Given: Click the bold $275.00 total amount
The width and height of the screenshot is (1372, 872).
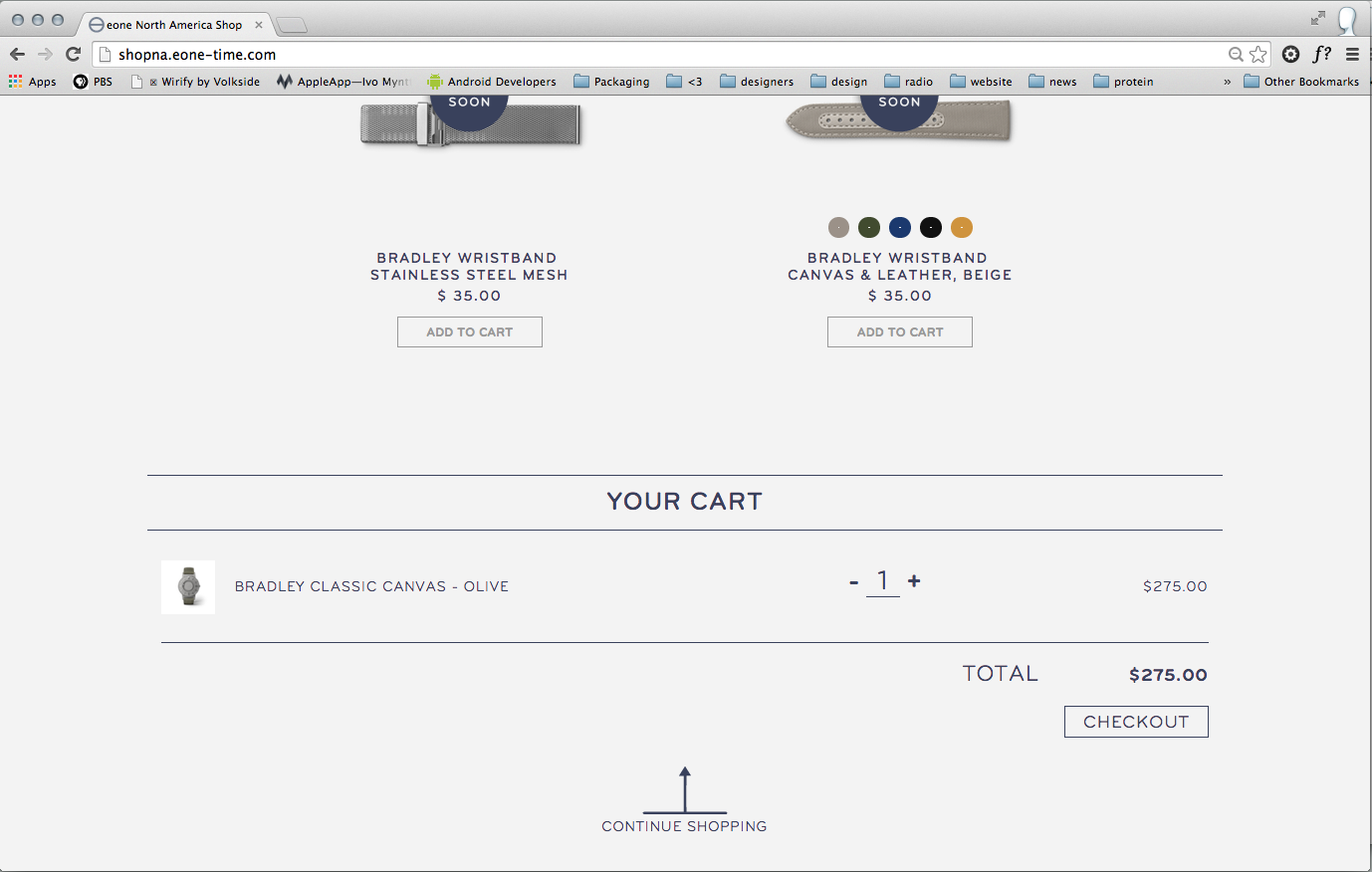Looking at the screenshot, I should tap(1168, 675).
